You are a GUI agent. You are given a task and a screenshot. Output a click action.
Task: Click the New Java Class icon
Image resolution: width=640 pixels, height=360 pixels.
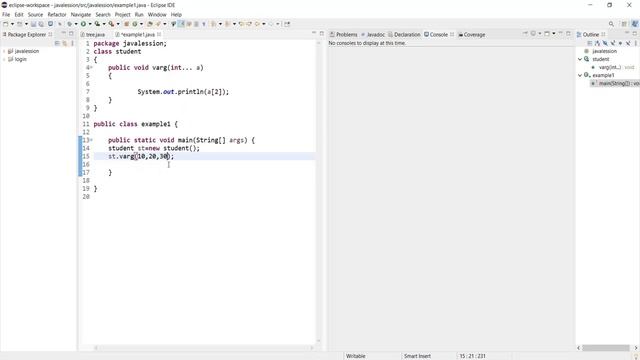[134, 24]
